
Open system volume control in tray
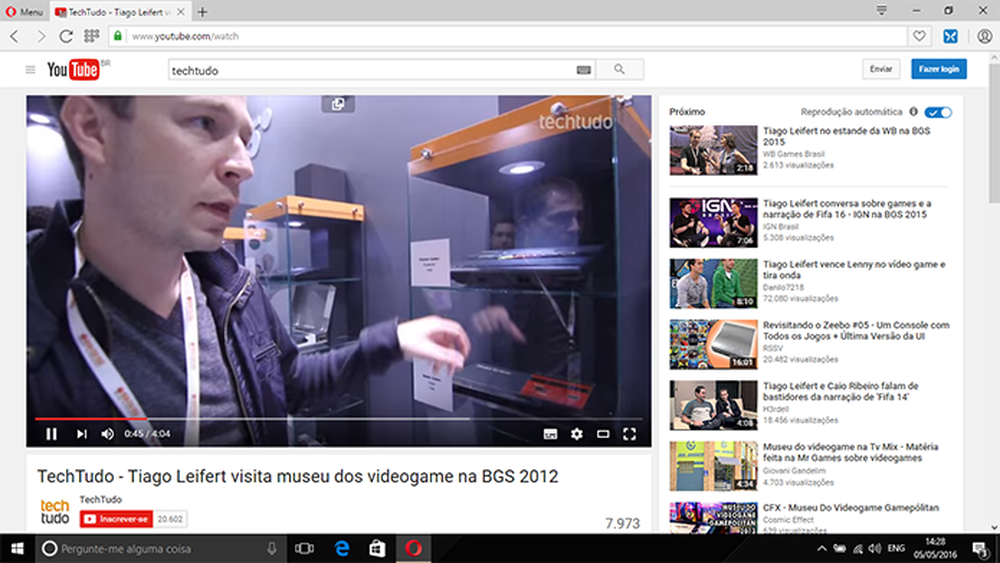point(875,548)
